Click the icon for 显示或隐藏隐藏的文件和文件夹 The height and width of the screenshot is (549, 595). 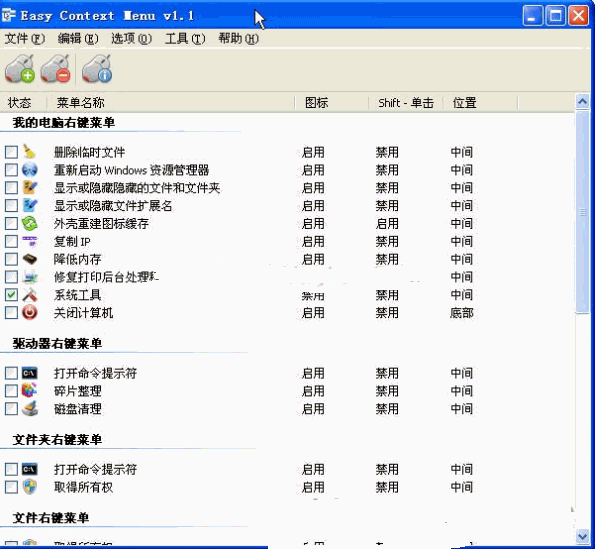click(29, 187)
